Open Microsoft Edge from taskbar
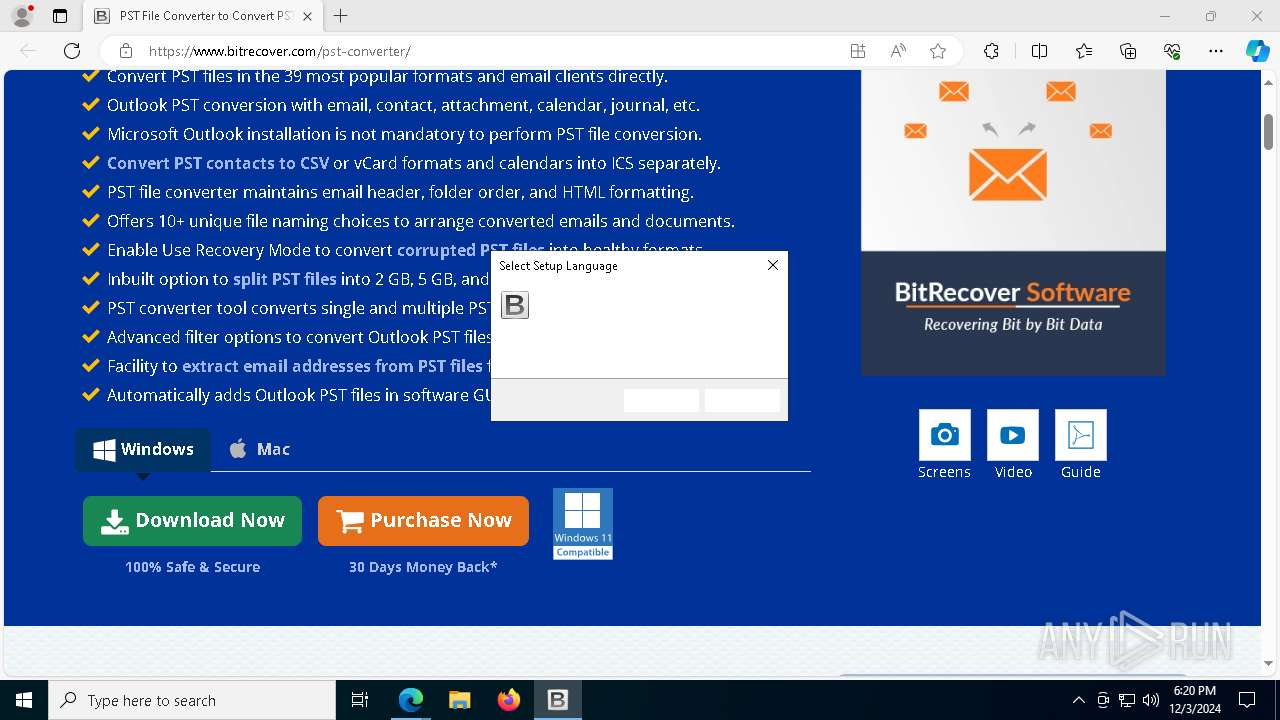This screenshot has width=1280, height=720. click(411, 700)
